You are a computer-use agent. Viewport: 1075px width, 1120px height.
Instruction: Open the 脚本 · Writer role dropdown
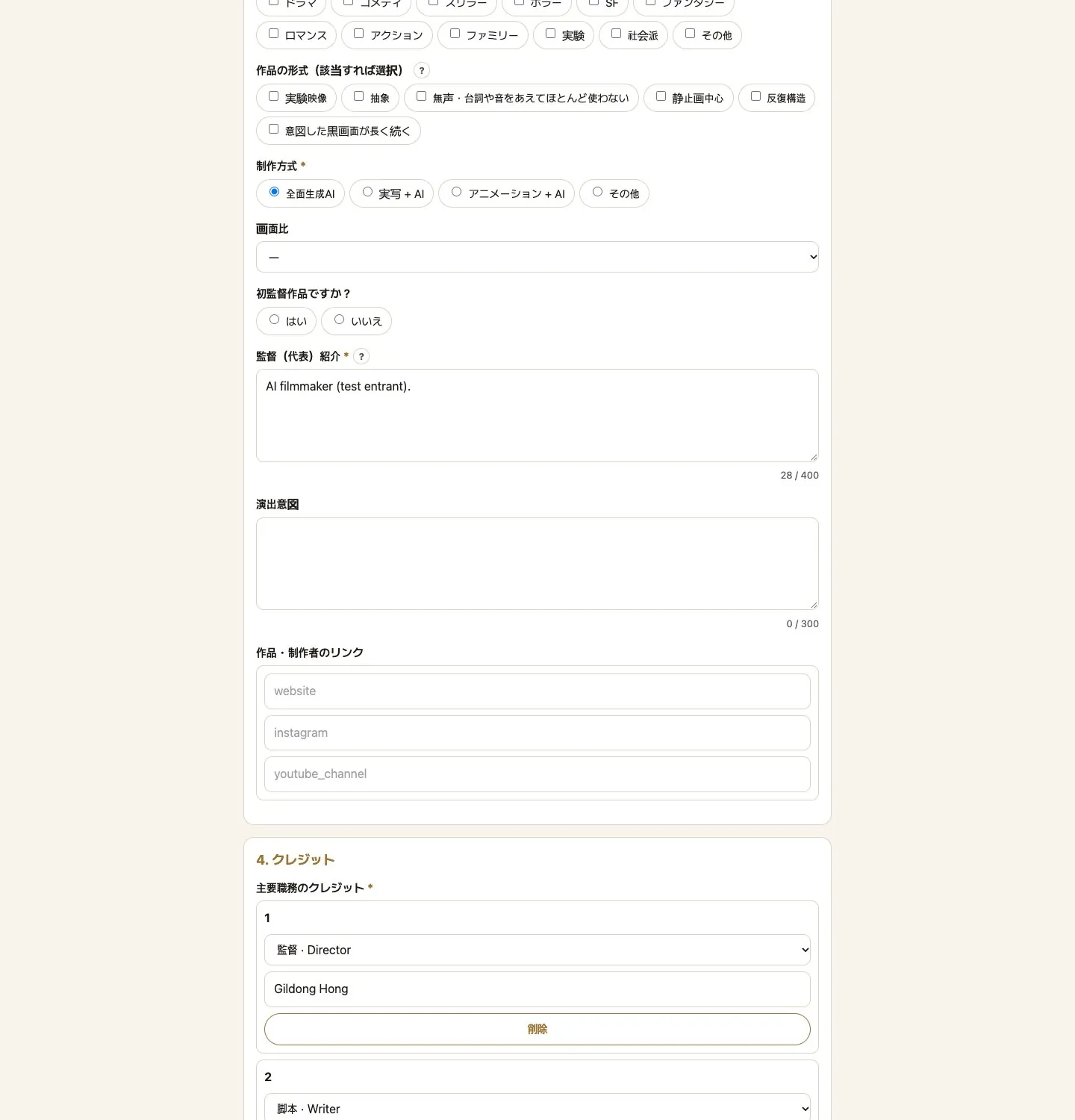(x=537, y=1109)
